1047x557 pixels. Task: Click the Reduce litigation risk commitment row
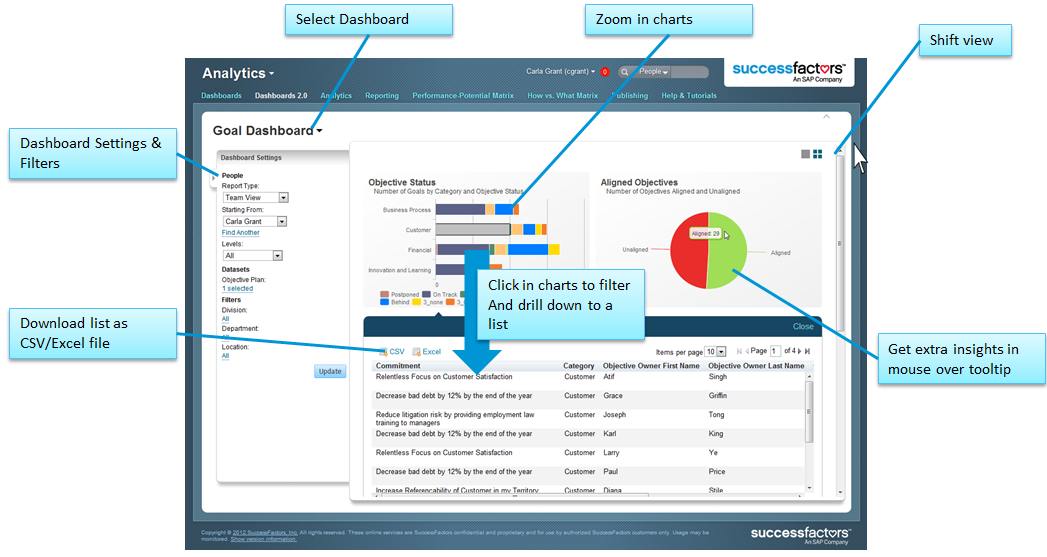click(x=455, y=419)
